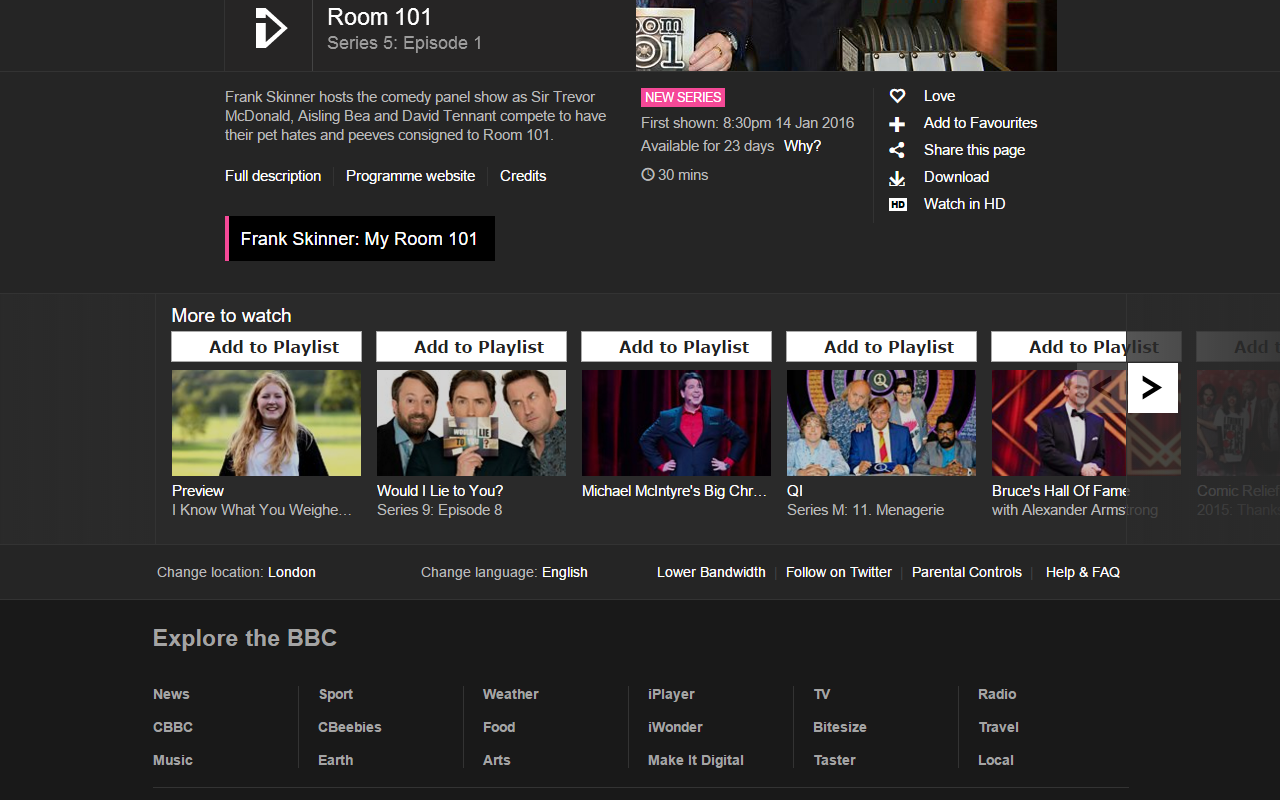Click the Room 101 programme title

[379, 17]
